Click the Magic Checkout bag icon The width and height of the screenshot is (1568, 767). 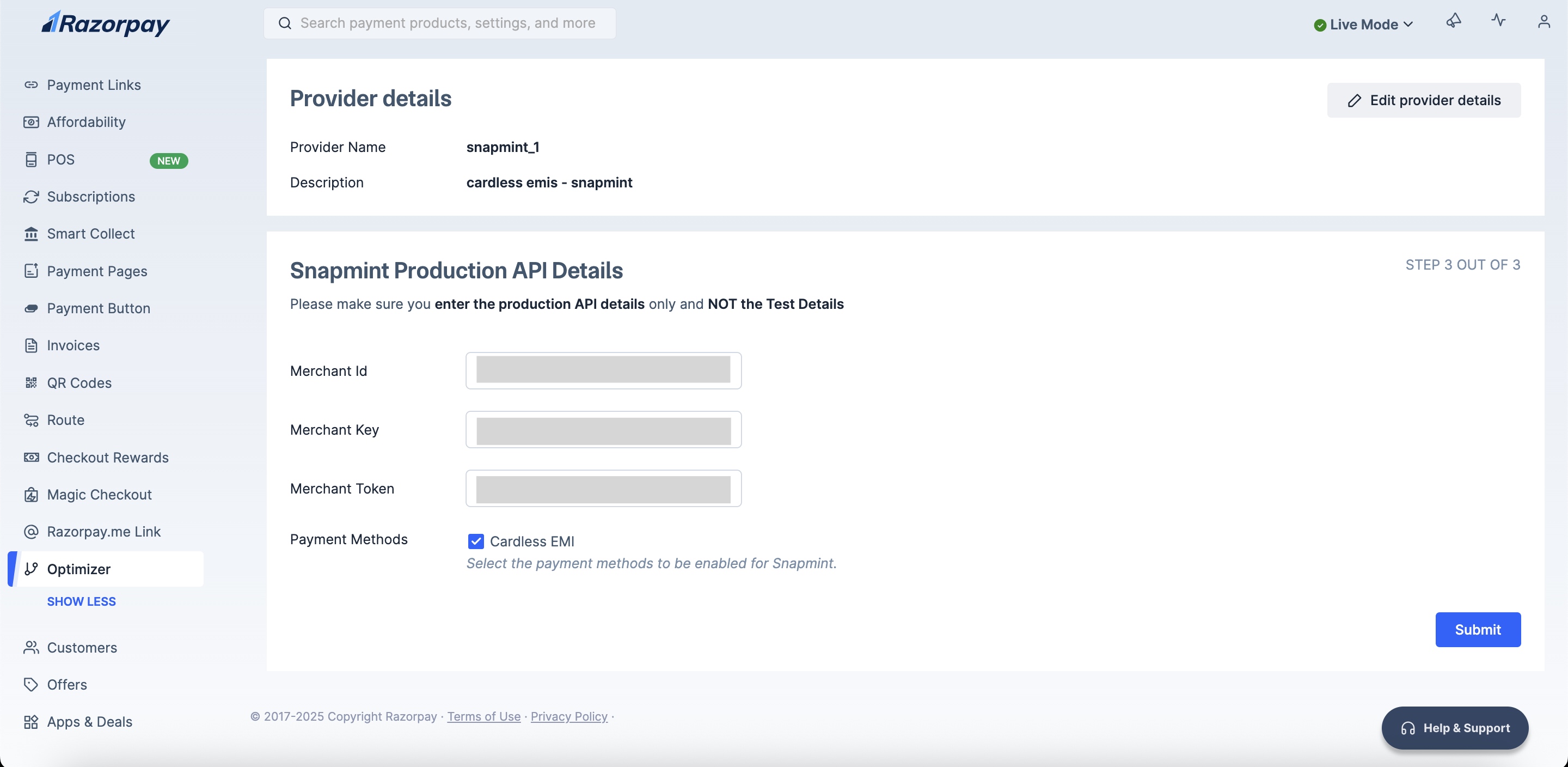coord(31,495)
